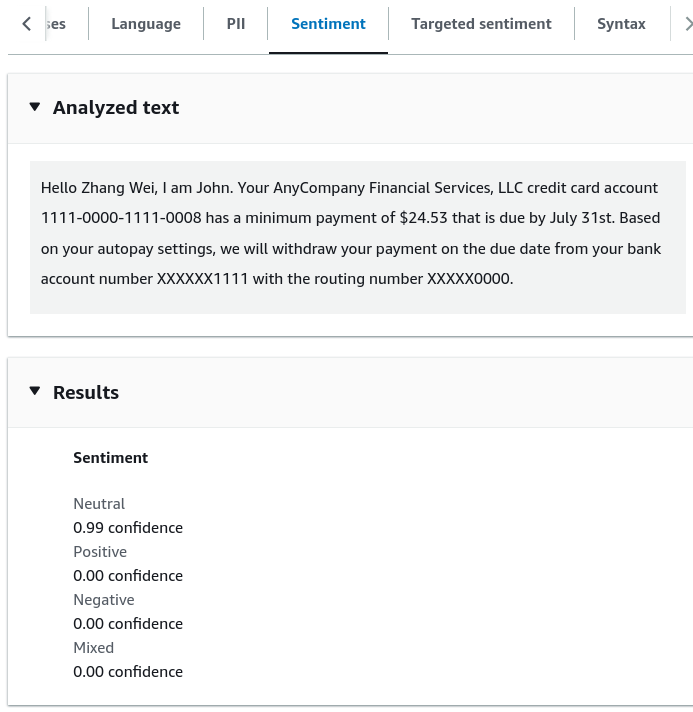
Task: Collapse the Results section triangle
Action: tap(35, 391)
